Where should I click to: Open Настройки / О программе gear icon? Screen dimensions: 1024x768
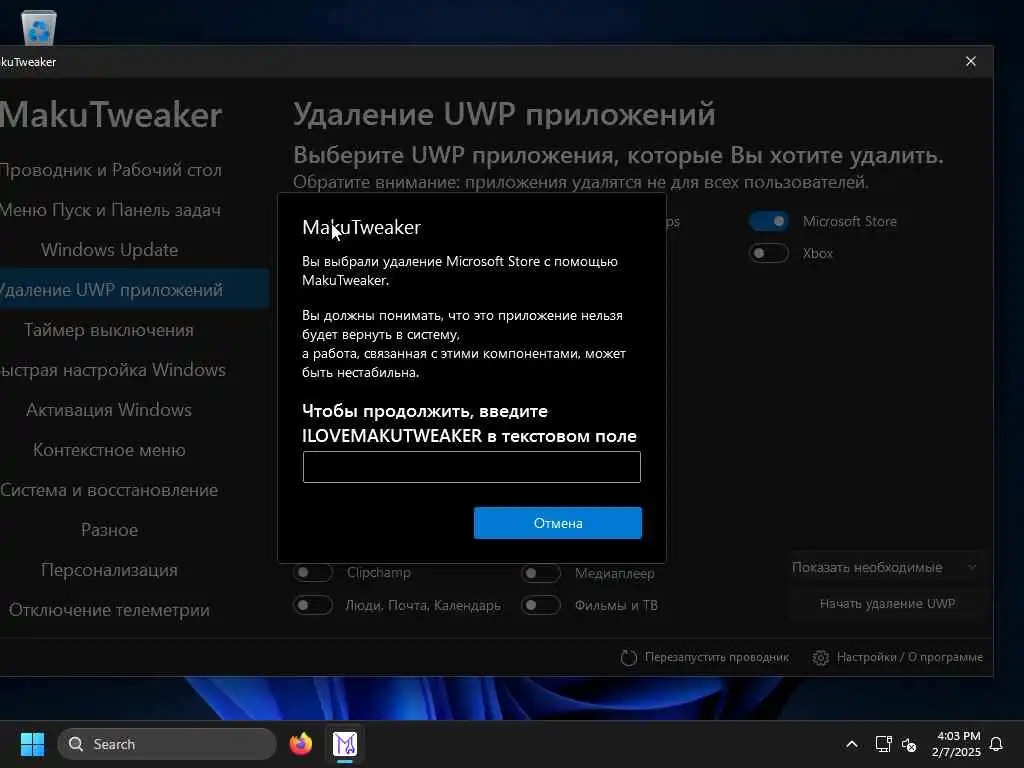[x=821, y=658]
